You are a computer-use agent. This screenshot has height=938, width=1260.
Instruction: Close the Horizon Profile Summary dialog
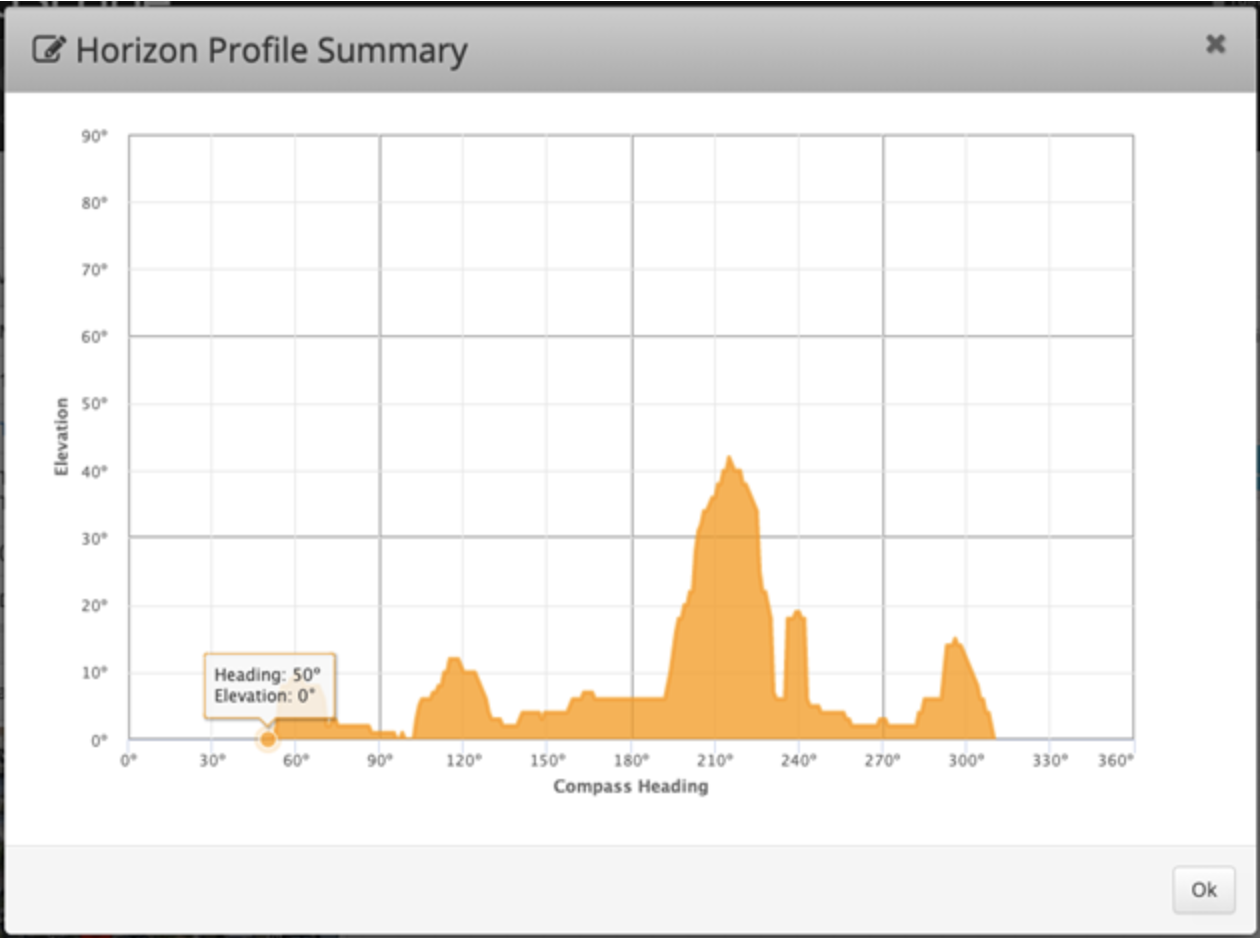coord(1215,44)
